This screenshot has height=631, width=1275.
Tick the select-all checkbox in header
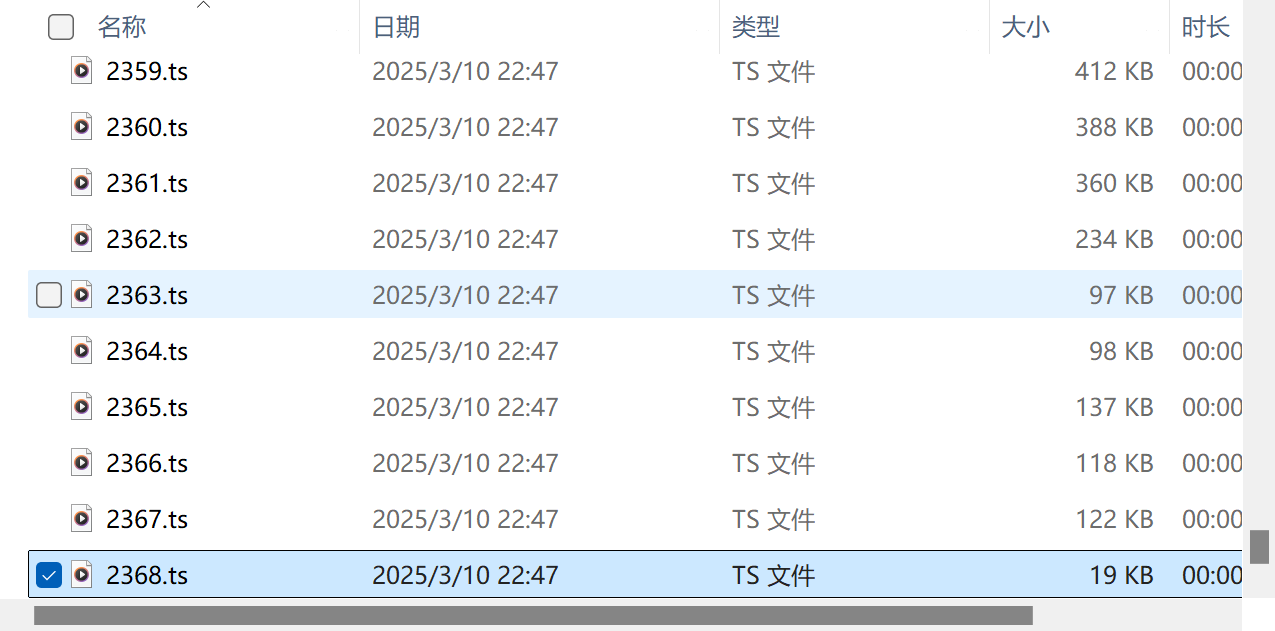click(x=61, y=27)
